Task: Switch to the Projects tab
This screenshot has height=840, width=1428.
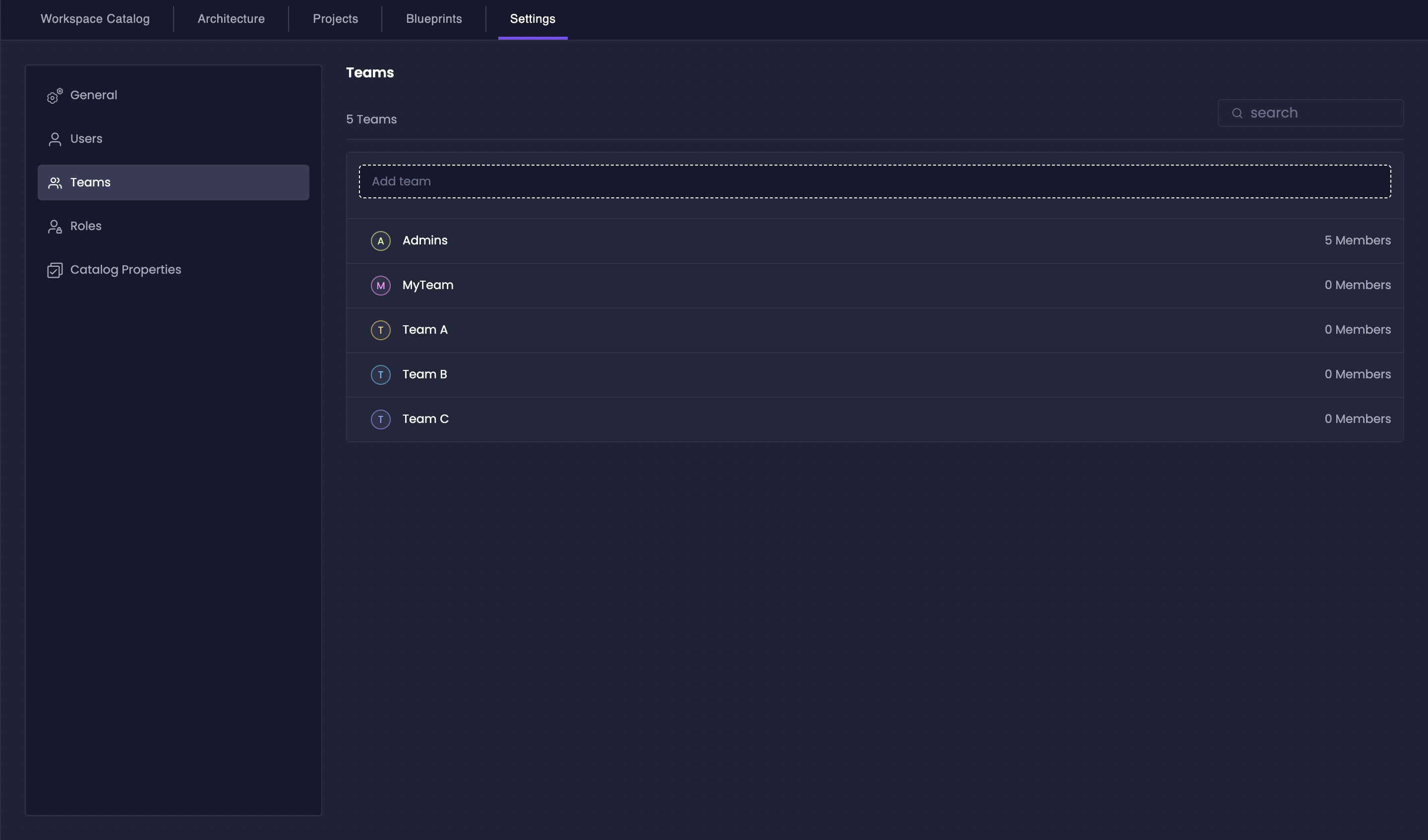Action: coord(335,19)
